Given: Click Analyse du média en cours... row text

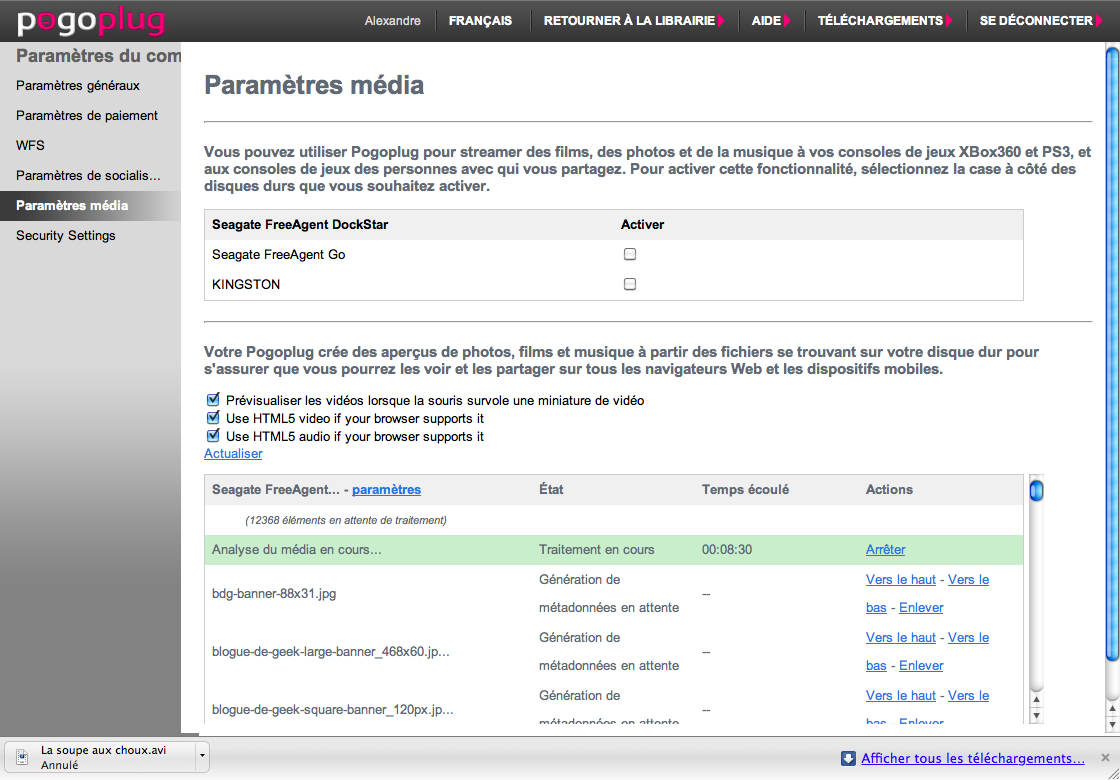Looking at the screenshot, I should pyautogui.click(x=297, y=549).
